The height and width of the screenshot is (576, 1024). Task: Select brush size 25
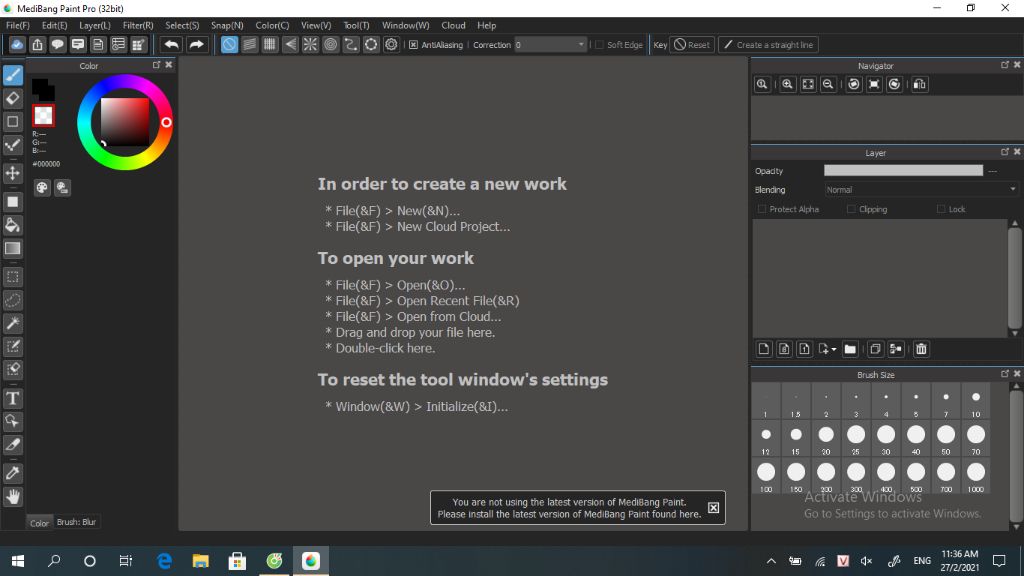click(856, 440)
